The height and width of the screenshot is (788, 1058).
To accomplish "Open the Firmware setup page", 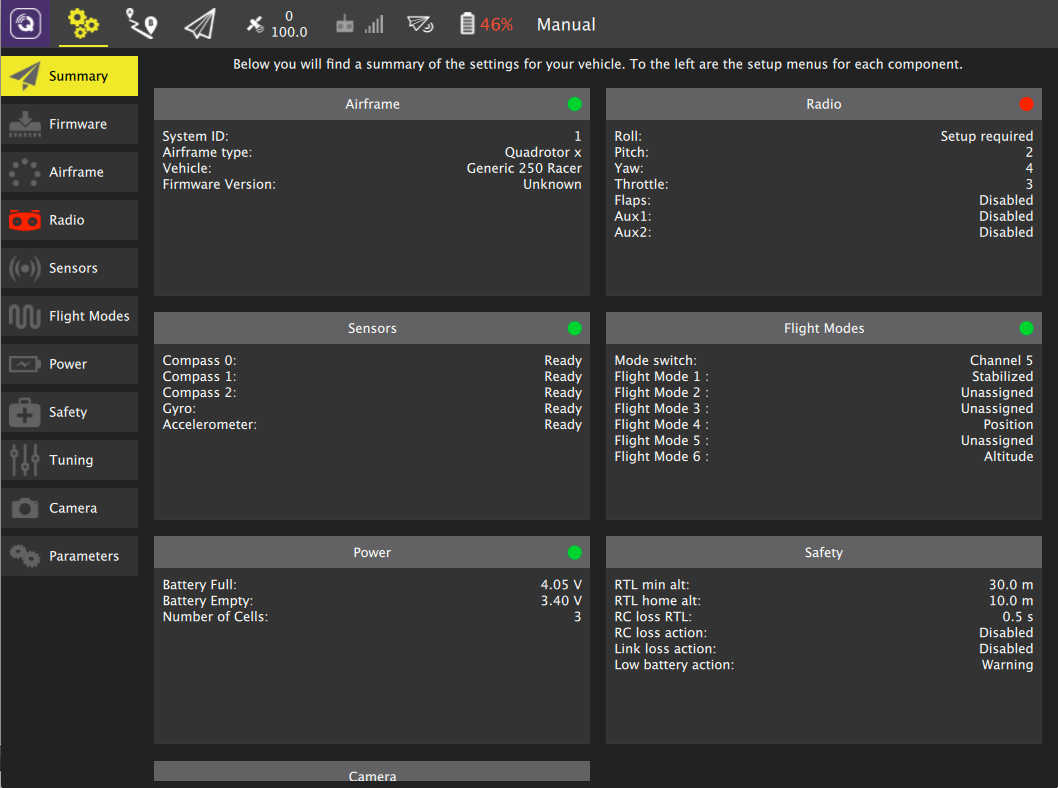I will coord(69,124).
